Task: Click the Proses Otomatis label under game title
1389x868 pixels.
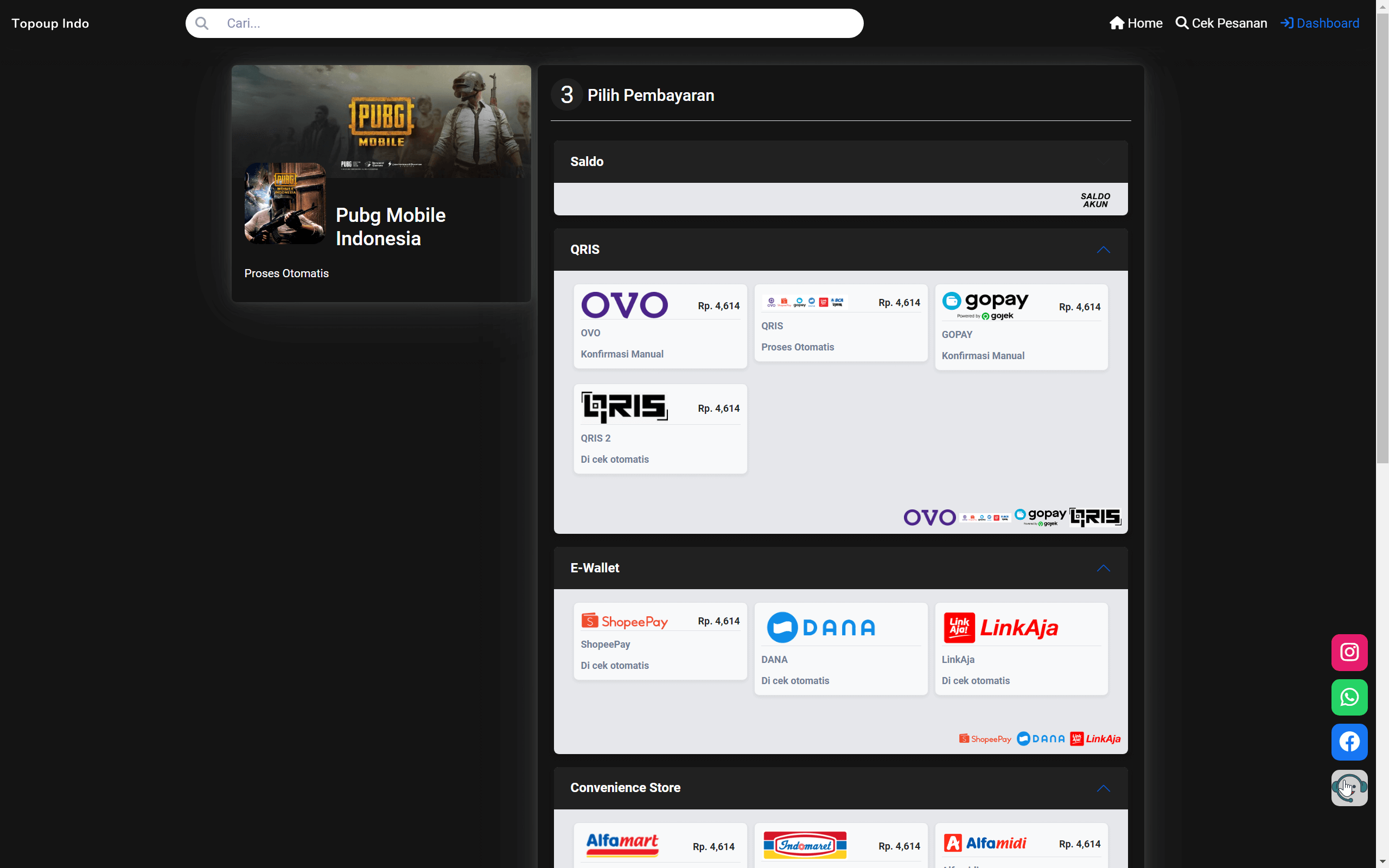Action: click(x=286, y=273)
